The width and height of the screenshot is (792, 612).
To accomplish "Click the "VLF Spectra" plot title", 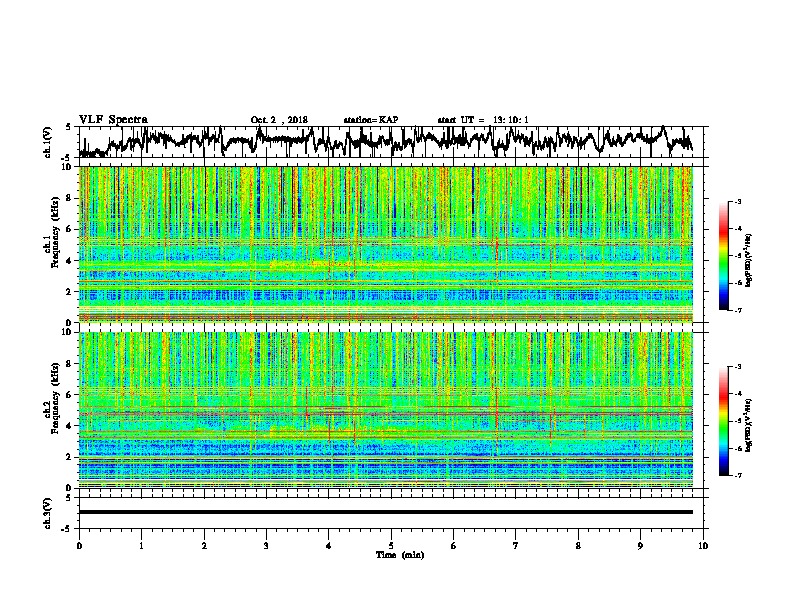I will (113, 120).
